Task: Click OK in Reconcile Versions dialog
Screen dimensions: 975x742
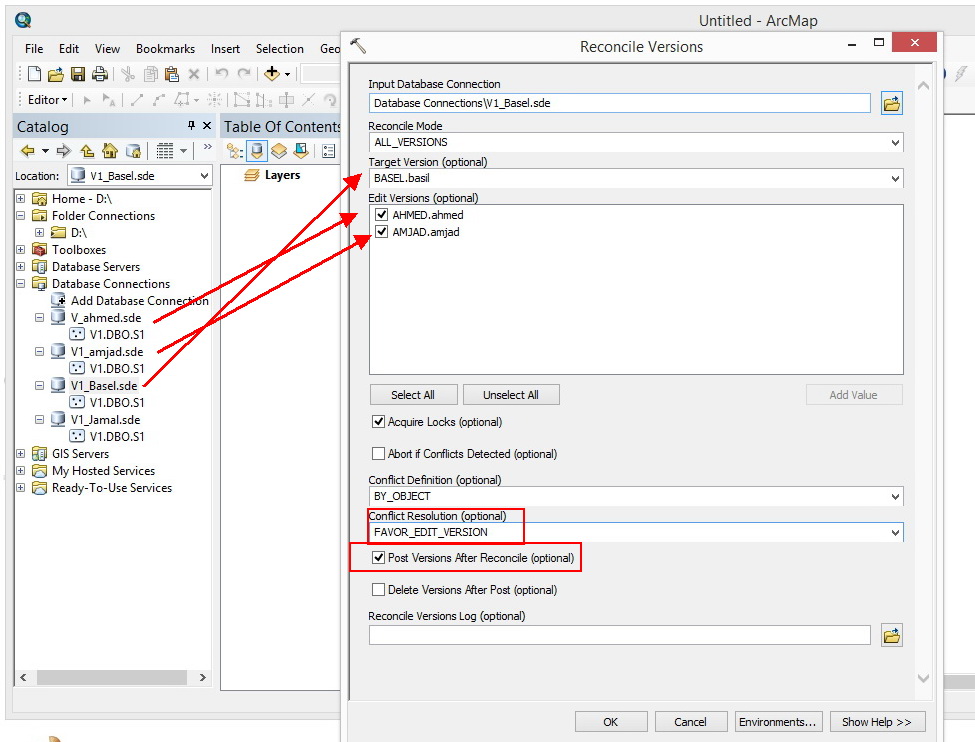Action: click(611, 721)
